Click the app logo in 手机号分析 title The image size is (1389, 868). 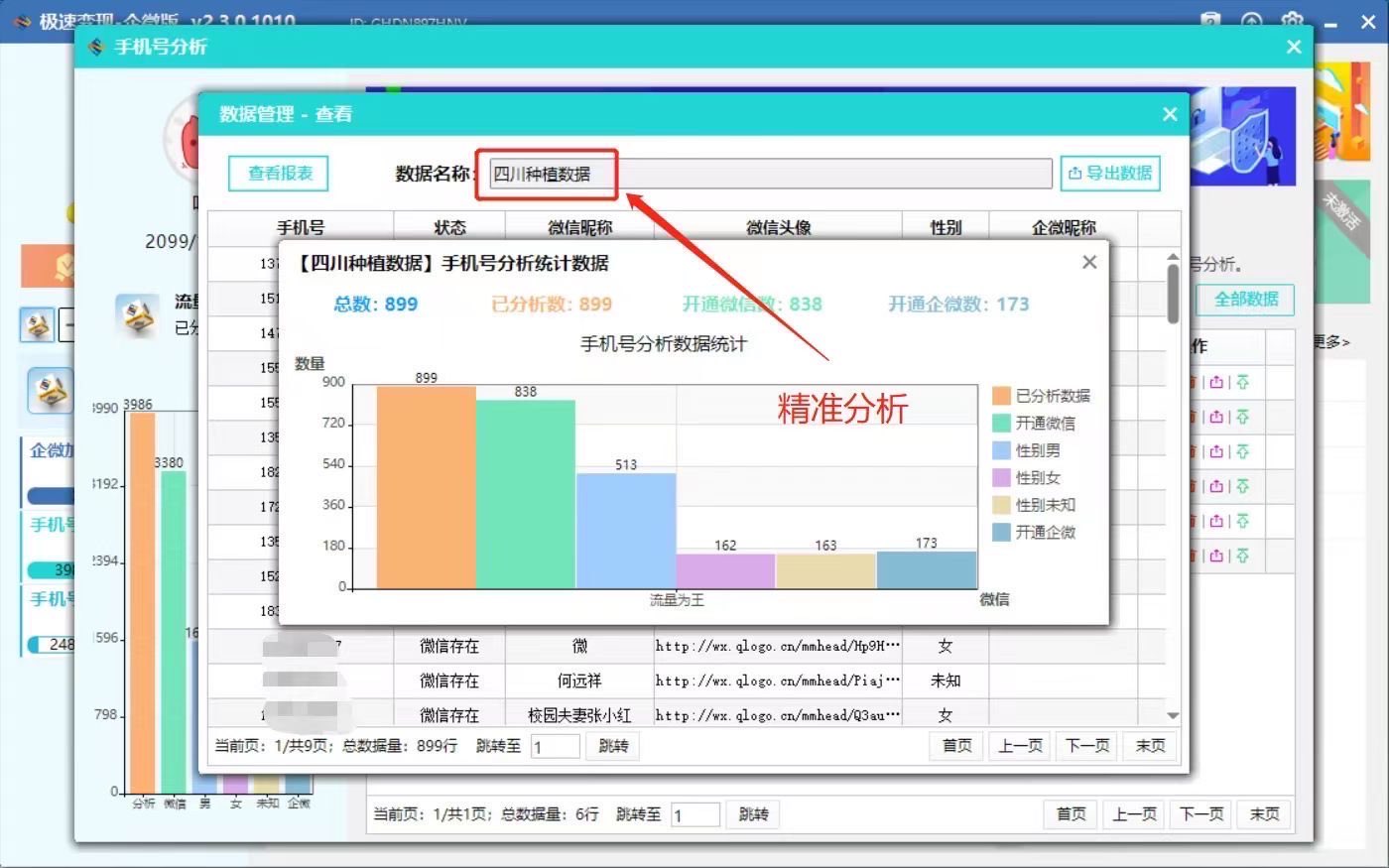(96, 47)
